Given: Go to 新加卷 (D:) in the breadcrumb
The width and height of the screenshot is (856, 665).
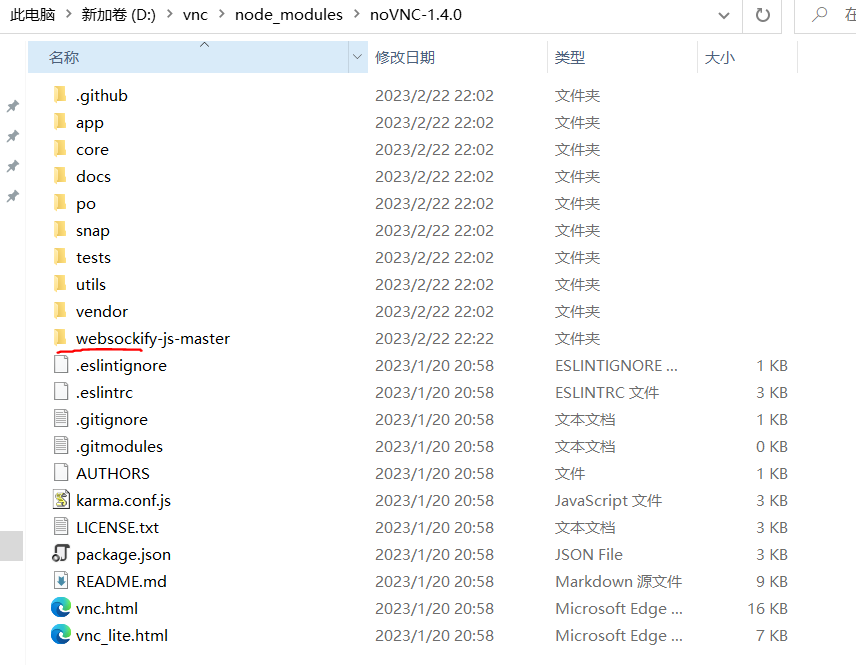Looking at the screenshot, I should click(x=118, y=14).
